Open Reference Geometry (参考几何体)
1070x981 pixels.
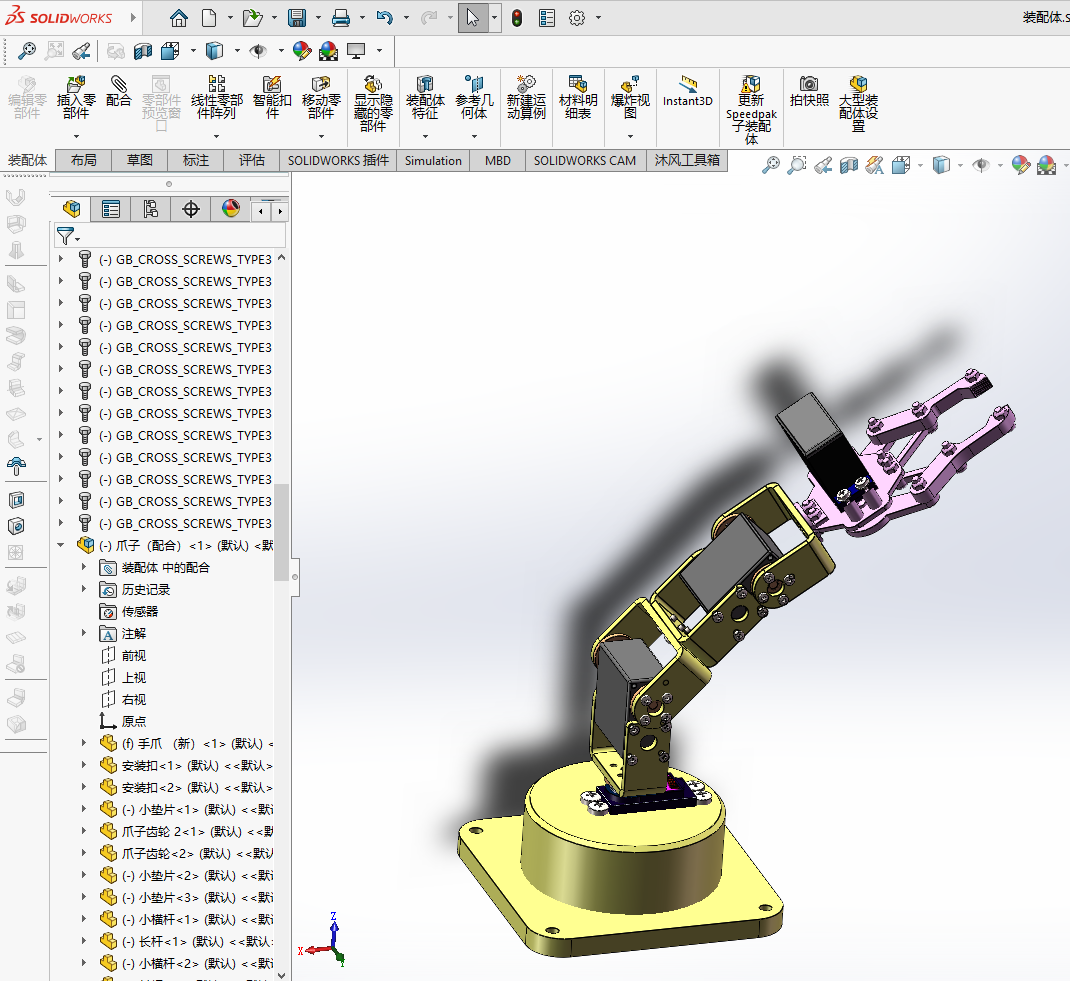pos(474,99)
